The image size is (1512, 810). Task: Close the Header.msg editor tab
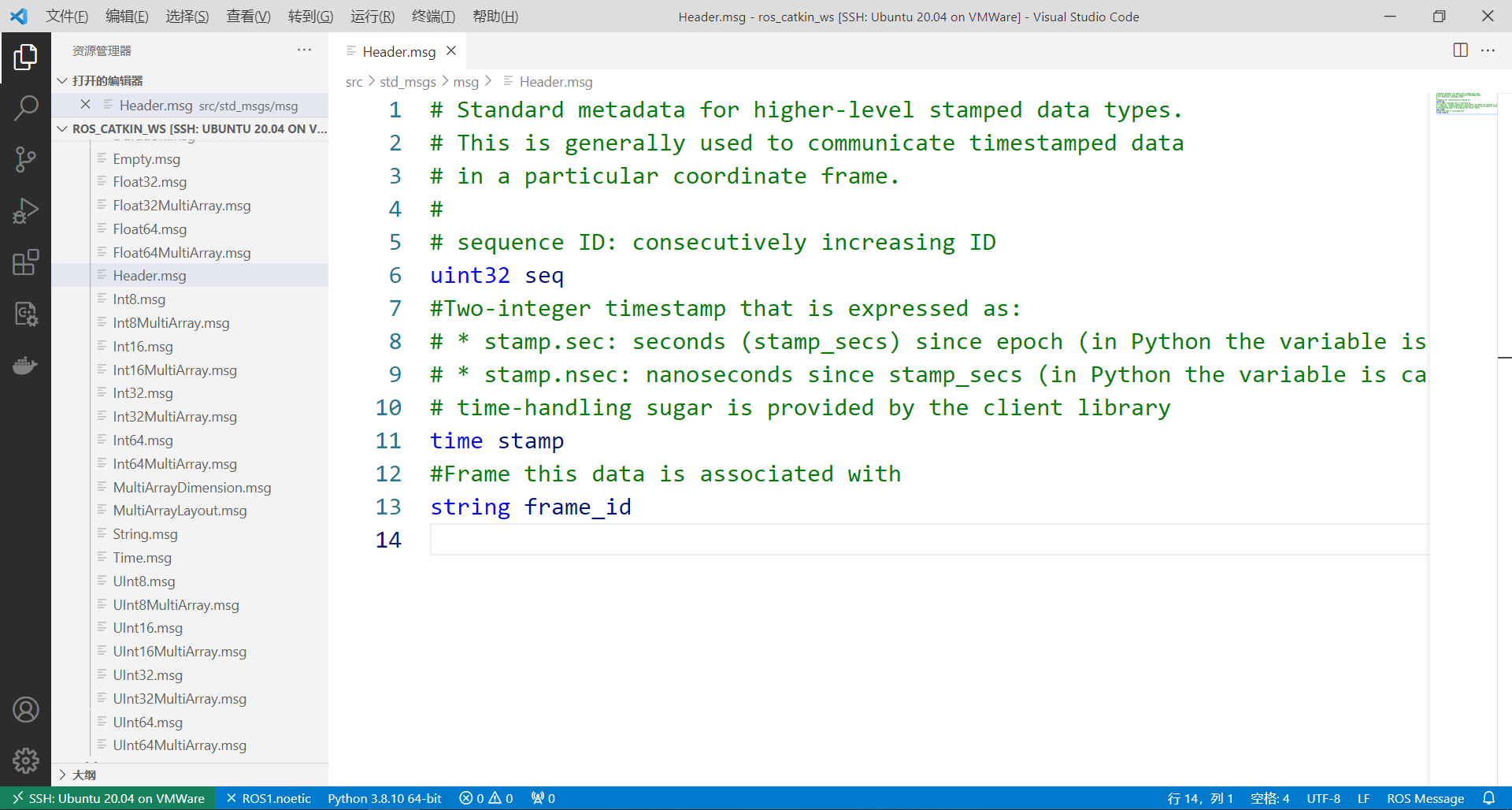pyautogui.click(x=451, y=51)
